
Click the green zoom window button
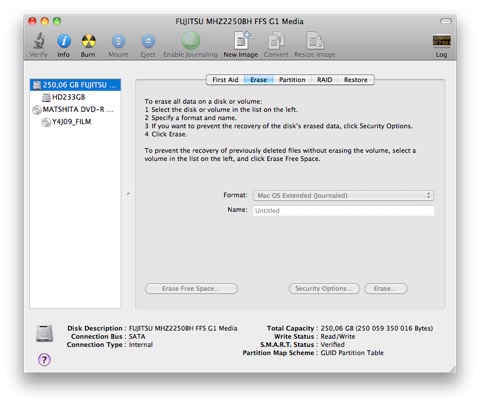pos(57,21)
